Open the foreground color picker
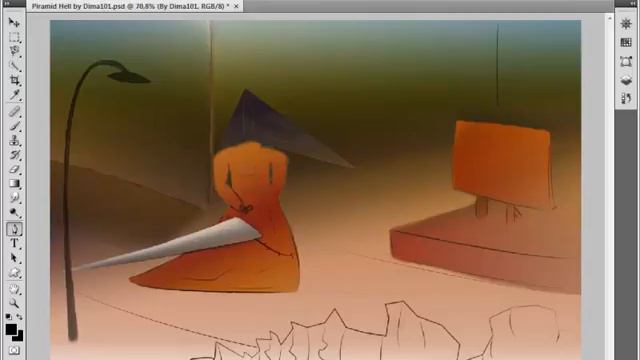 click(11, 329)
